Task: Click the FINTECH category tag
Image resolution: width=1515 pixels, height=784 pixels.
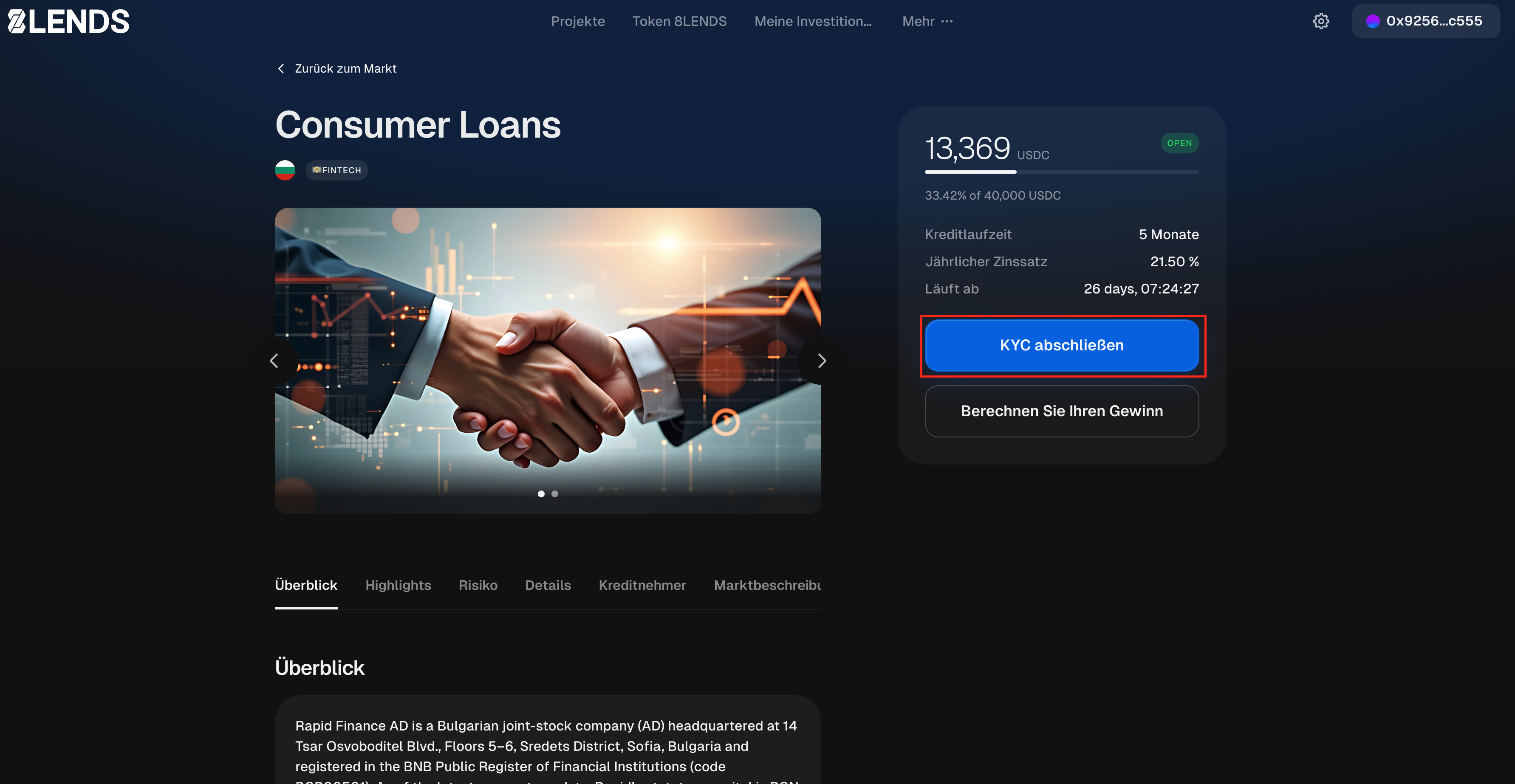Action: click(x=337, y=170)
